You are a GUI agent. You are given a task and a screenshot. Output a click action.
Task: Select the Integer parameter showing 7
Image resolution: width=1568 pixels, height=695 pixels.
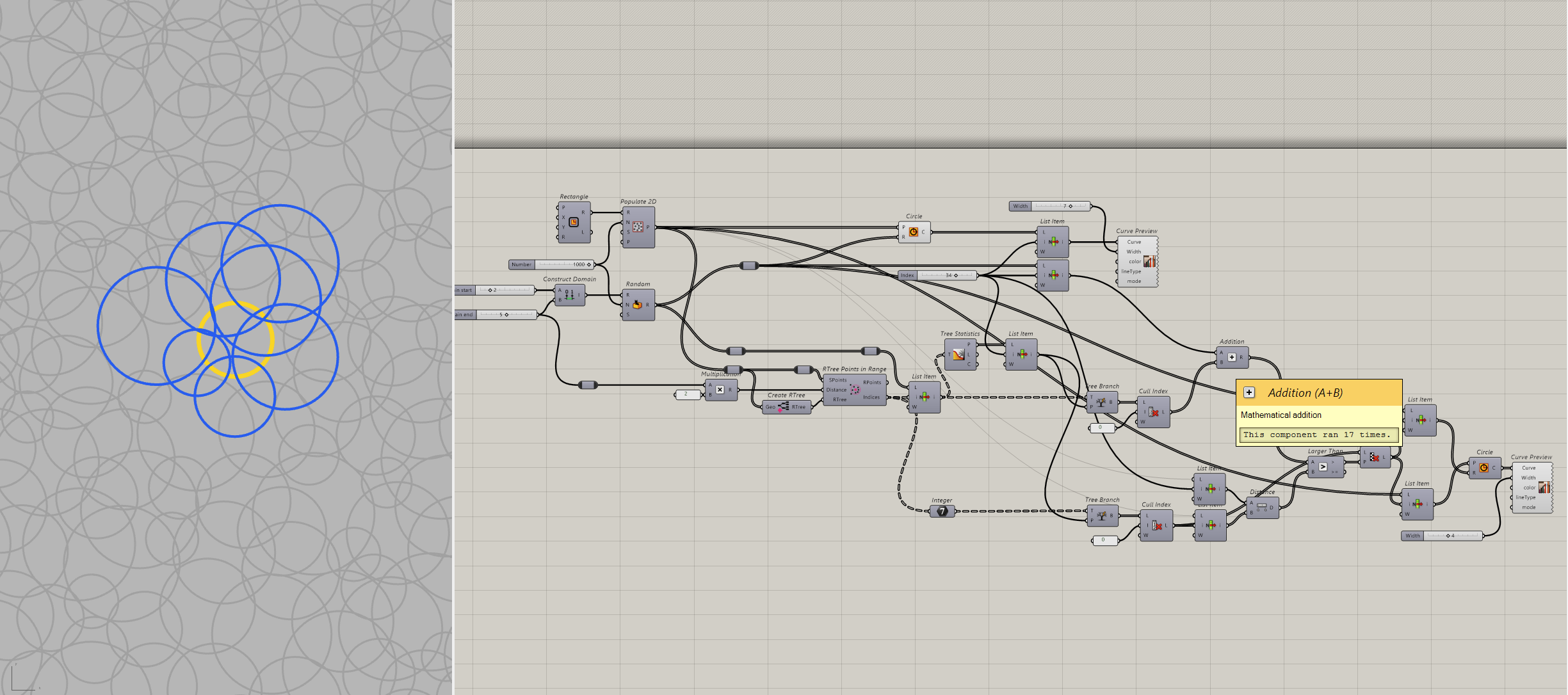tap(942, 511)
